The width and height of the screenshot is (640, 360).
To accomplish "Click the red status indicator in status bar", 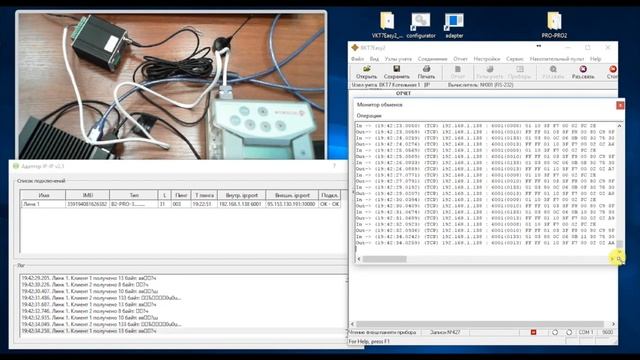I will tap(533, 332).
